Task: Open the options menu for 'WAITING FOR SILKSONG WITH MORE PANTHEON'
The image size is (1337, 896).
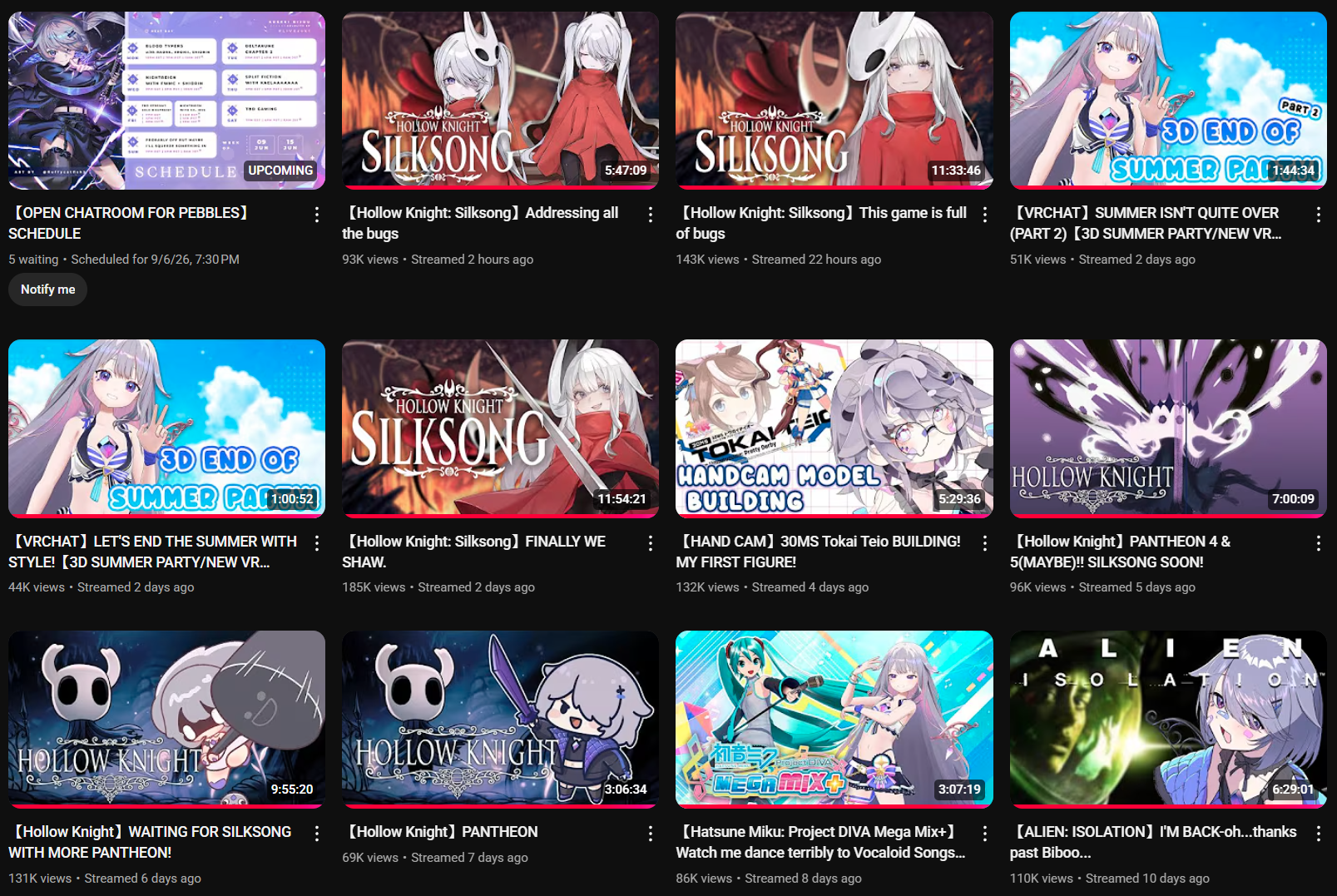Action: pos(317,834)
